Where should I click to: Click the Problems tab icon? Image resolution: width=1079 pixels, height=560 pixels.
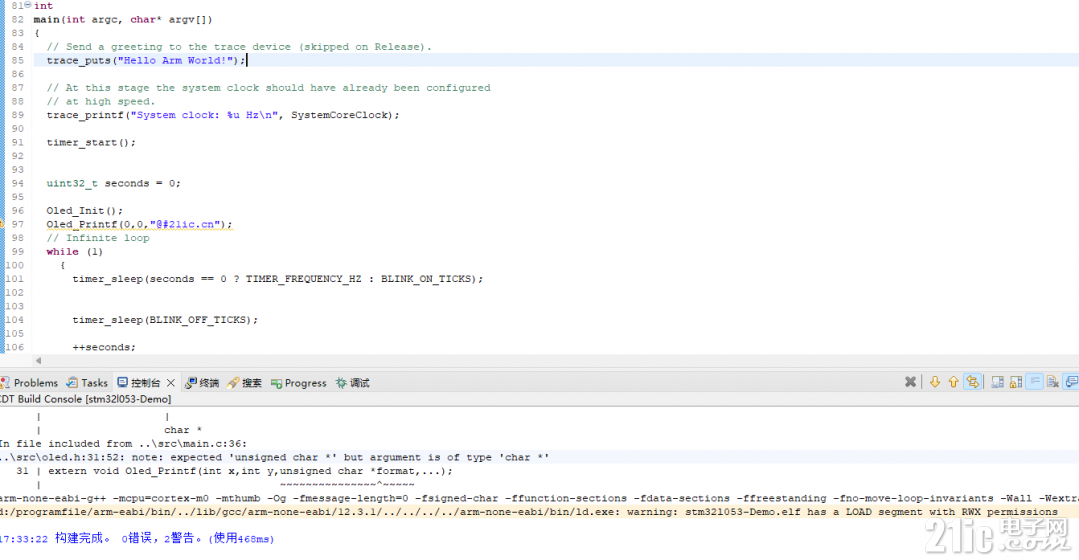[5, 383]
